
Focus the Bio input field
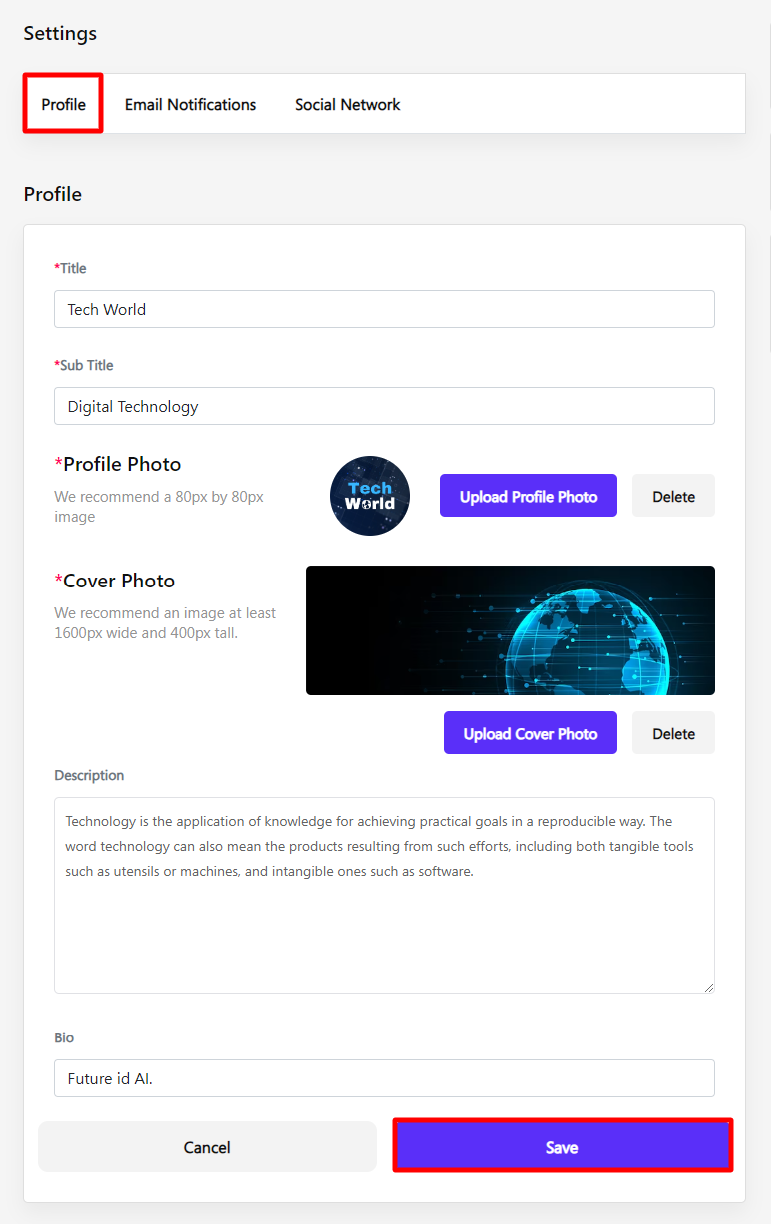pos(384,1078)
